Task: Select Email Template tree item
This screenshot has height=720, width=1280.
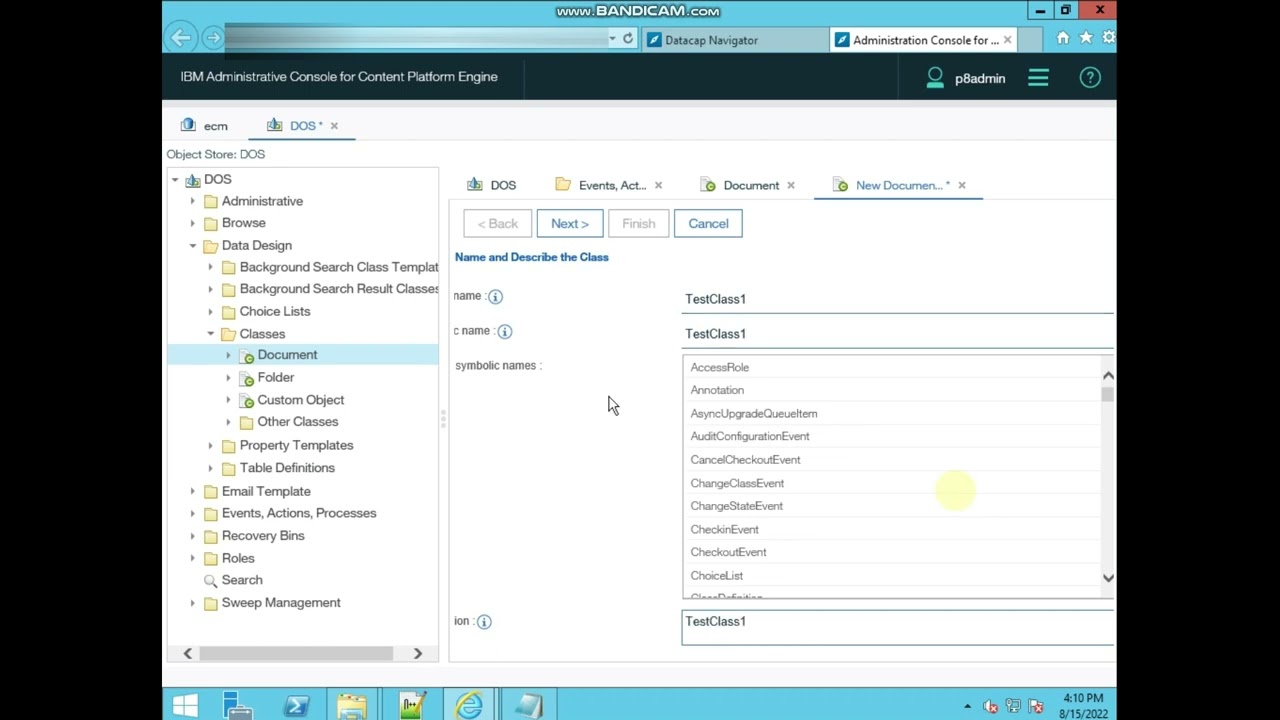Action: click(266, 491)
